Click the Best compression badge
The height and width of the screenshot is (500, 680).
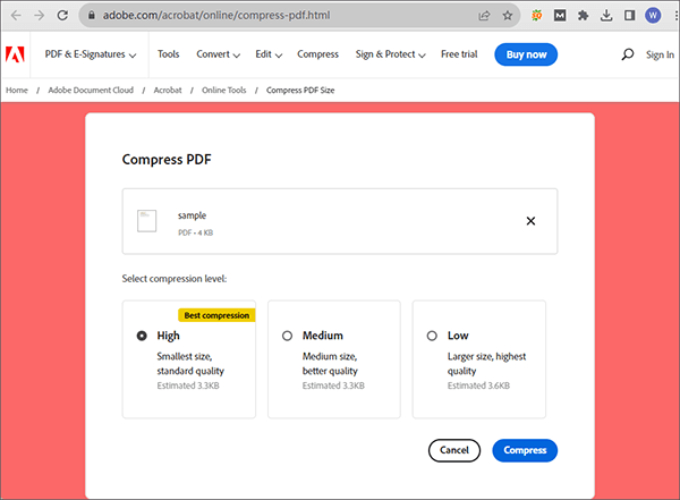[216, 315]
